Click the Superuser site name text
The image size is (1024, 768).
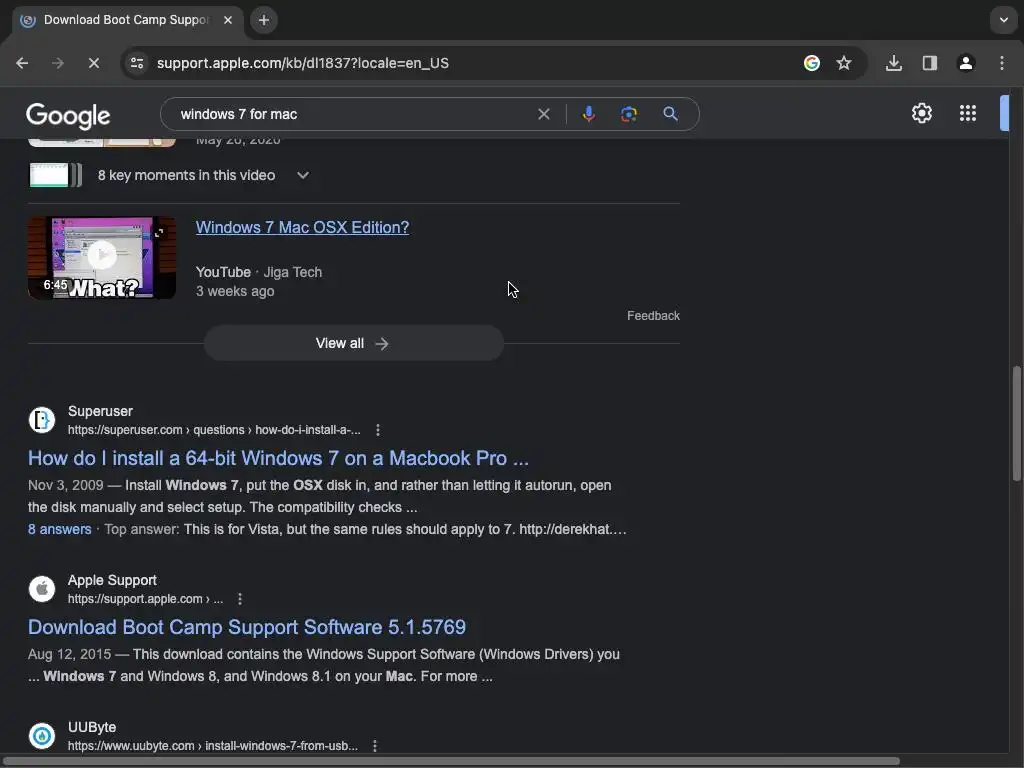pos(100,411)
